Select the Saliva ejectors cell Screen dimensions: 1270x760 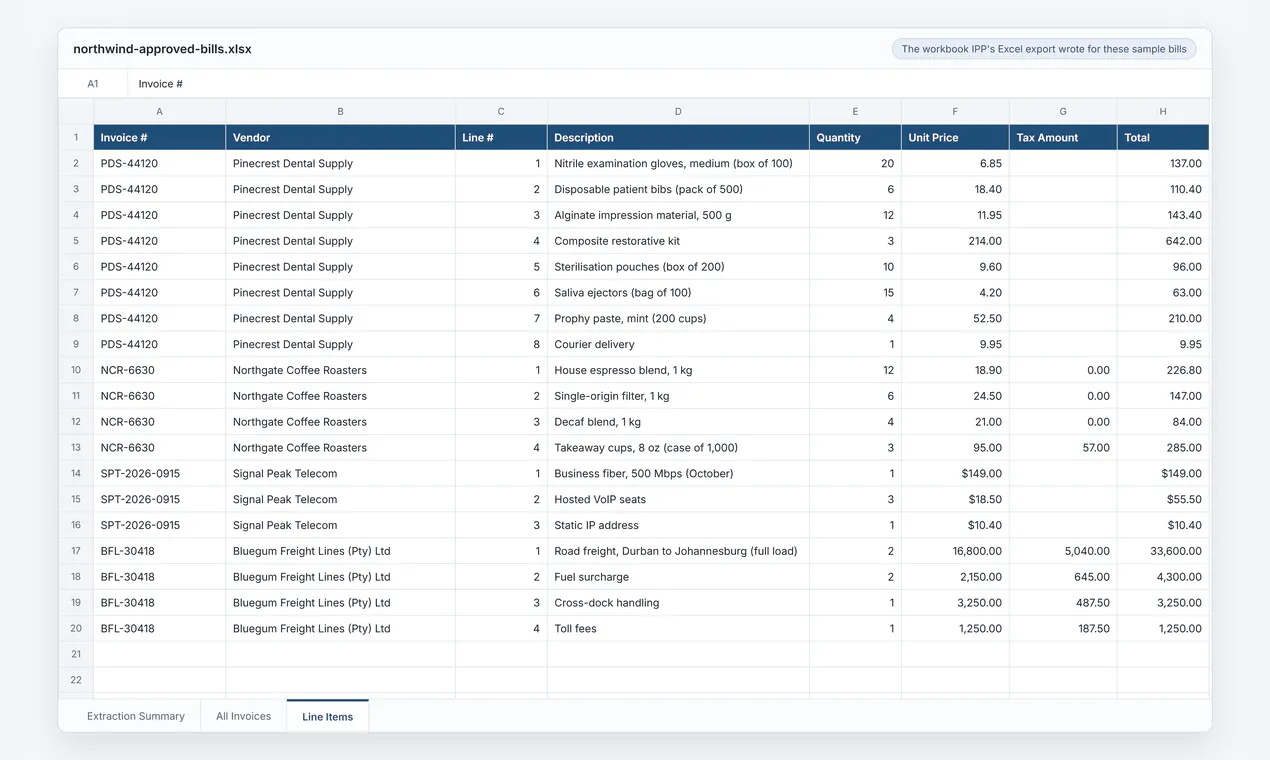(x=678, y=293)
